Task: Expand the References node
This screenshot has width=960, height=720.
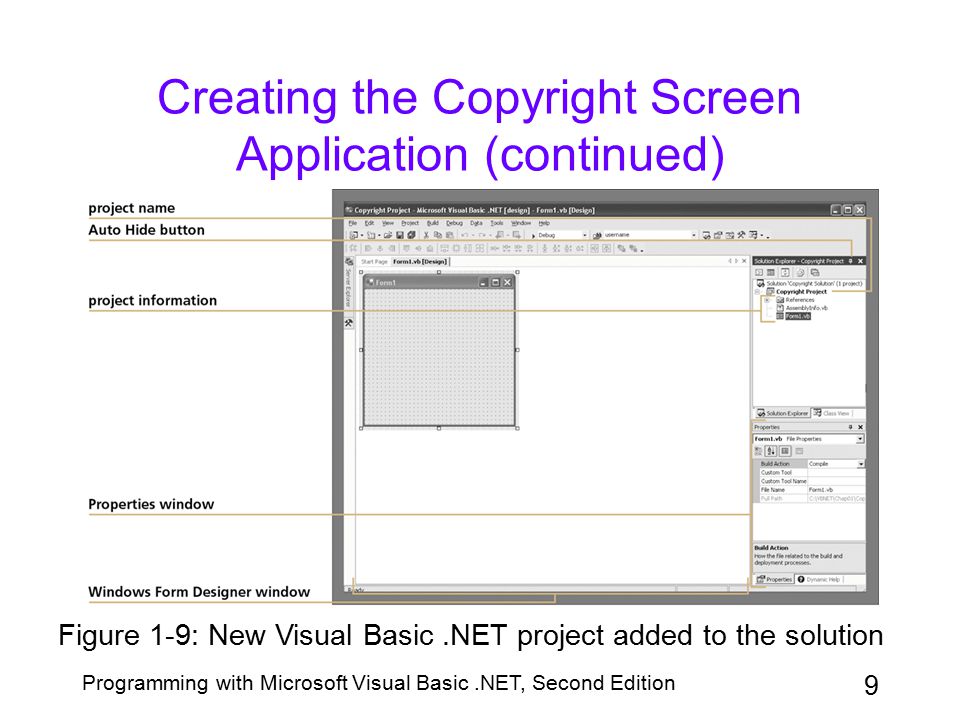Action: pyautogui.click(x=767, y=300)
